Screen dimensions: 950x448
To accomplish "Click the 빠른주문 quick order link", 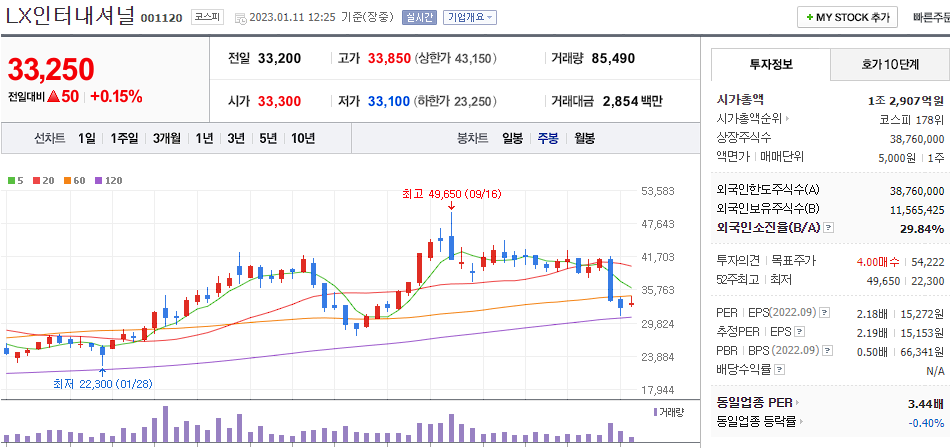I will [931, 18].
